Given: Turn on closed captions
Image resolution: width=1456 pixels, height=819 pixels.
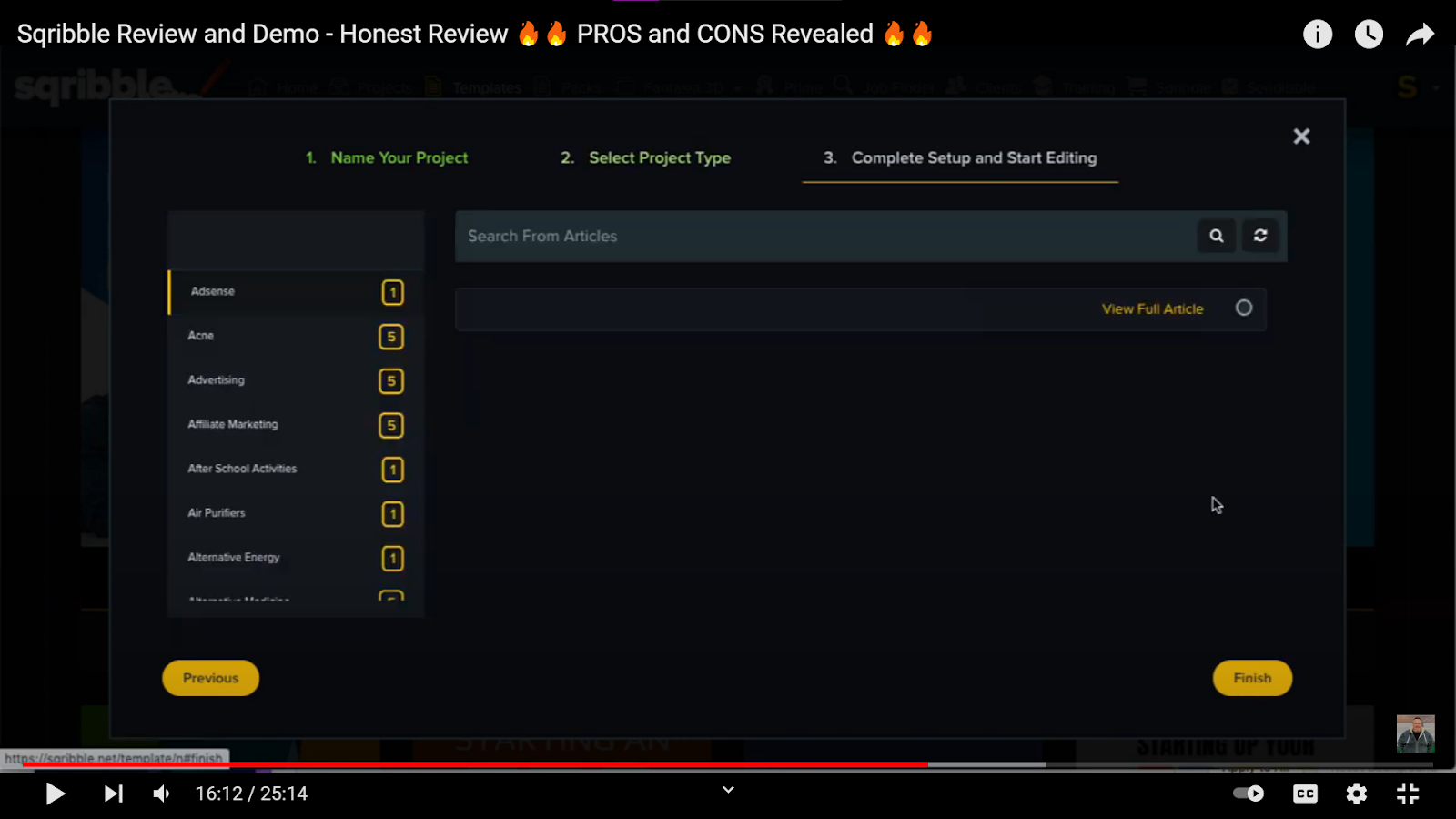Looking at the screenshot, I should click(x=1305, y=794).
